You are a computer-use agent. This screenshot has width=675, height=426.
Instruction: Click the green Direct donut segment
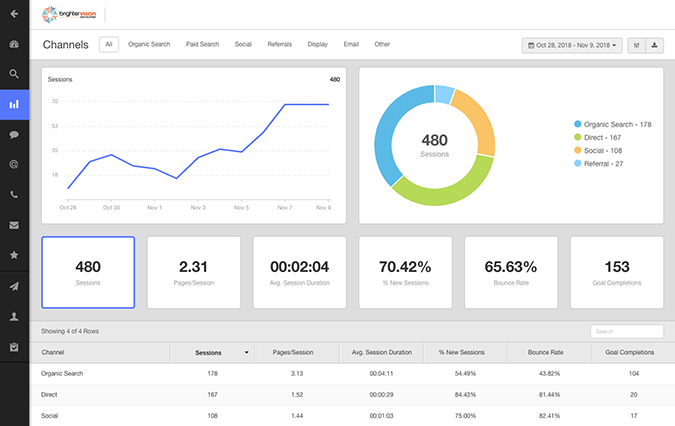[448, 194]
